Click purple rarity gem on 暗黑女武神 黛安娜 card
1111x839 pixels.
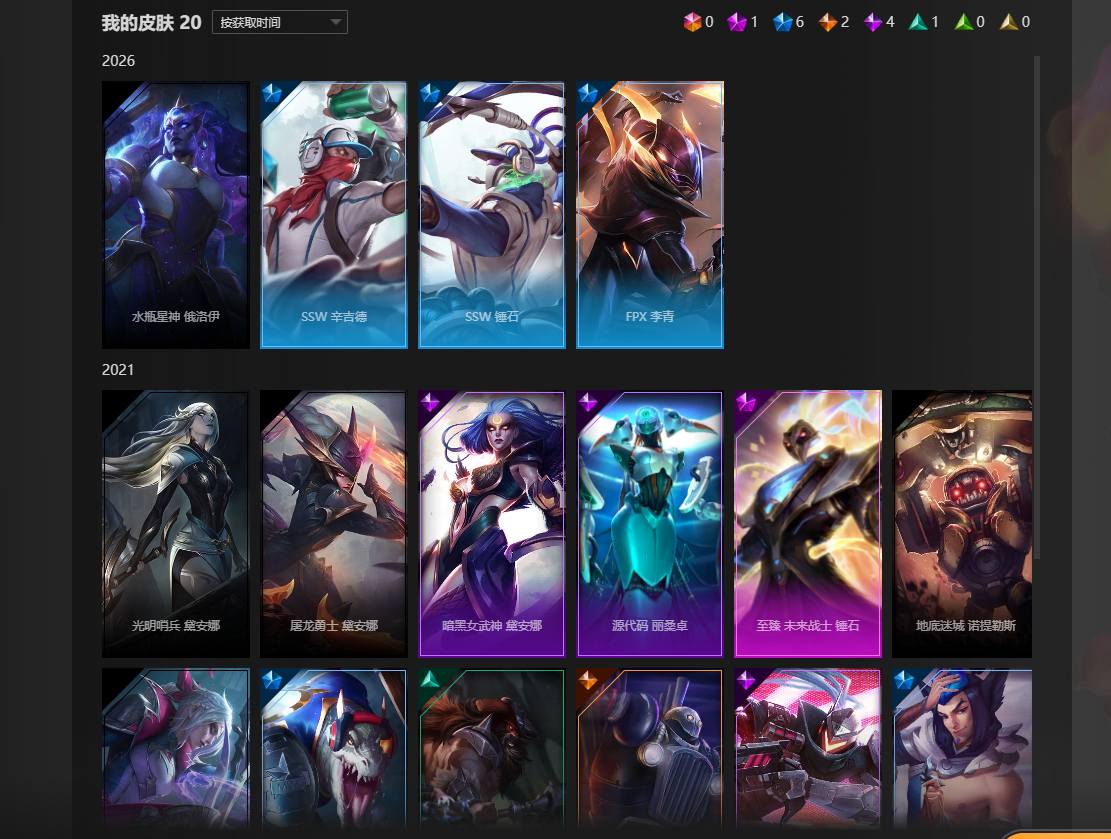430,402
